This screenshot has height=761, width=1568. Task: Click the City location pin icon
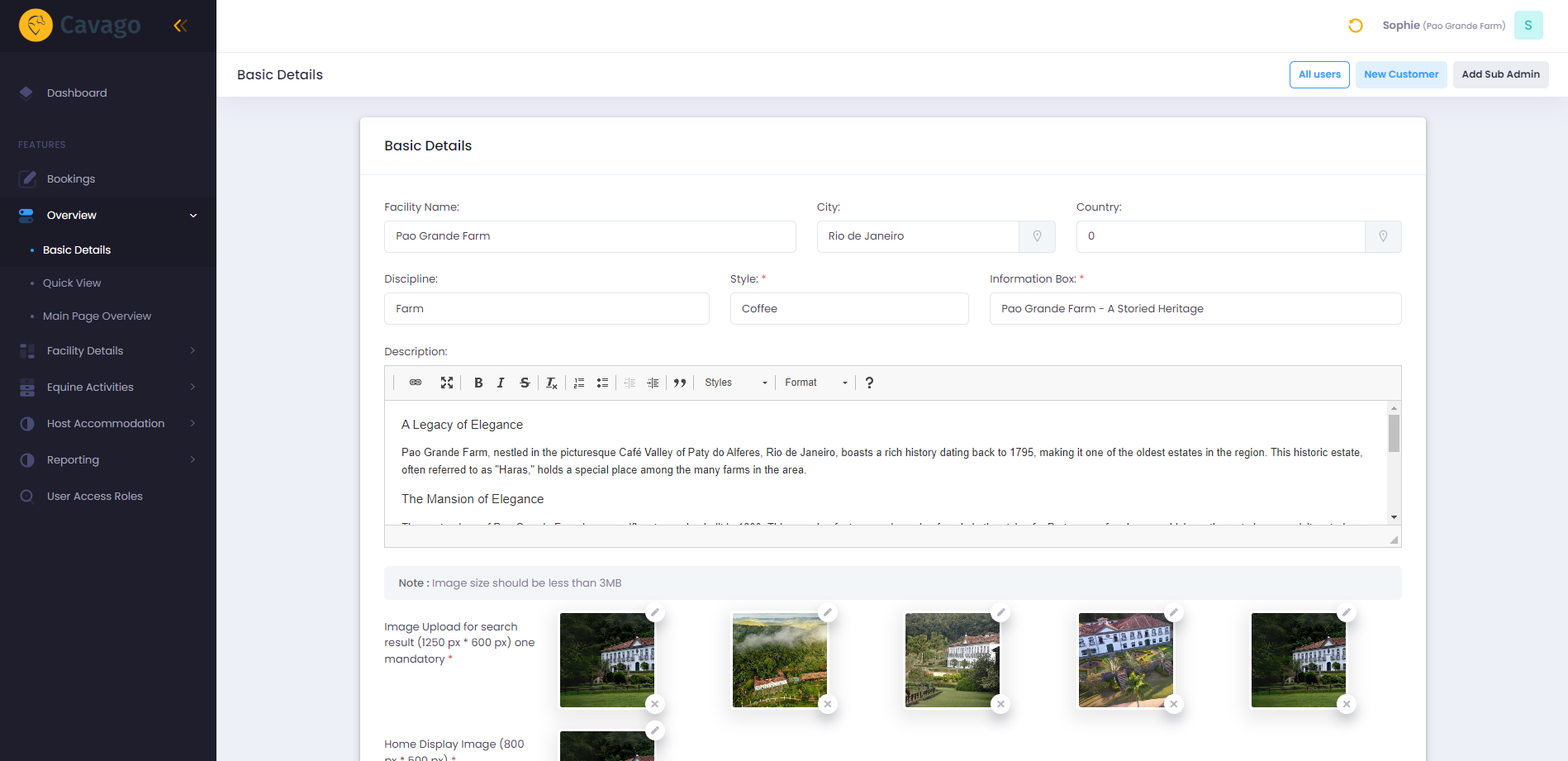(x=1037, y=236)
